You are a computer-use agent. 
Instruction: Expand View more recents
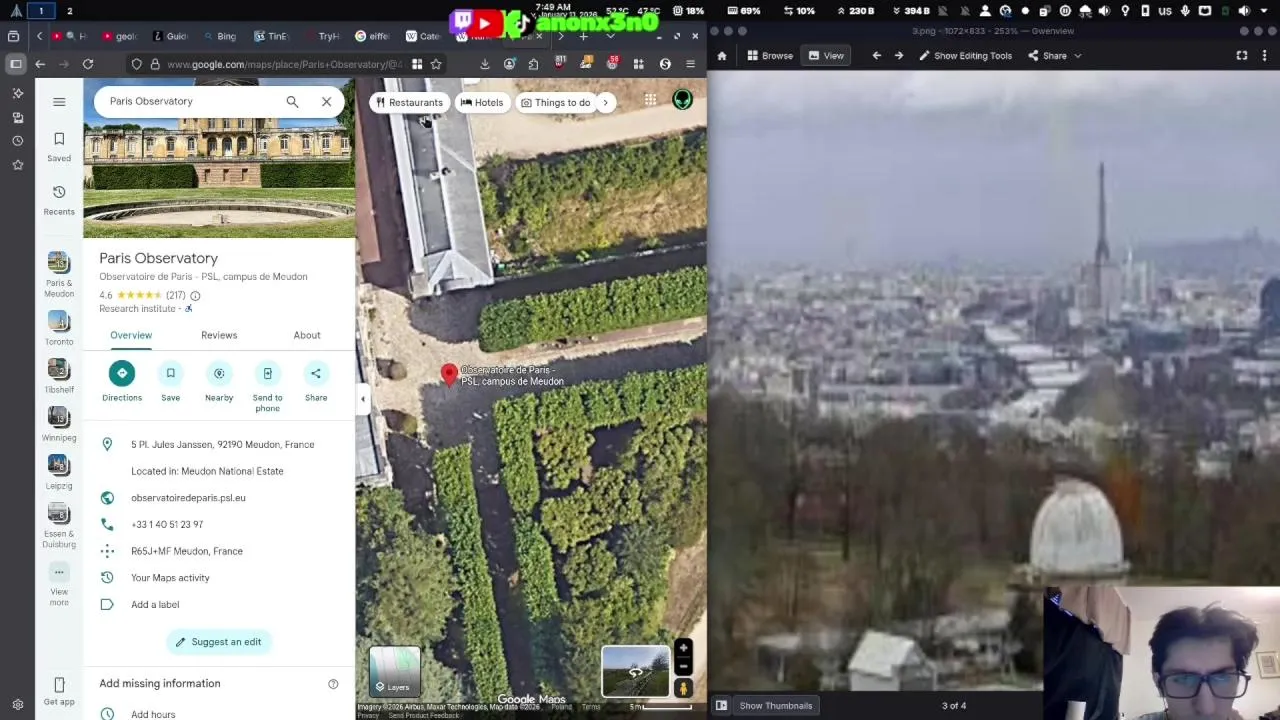tap(59, 584)
